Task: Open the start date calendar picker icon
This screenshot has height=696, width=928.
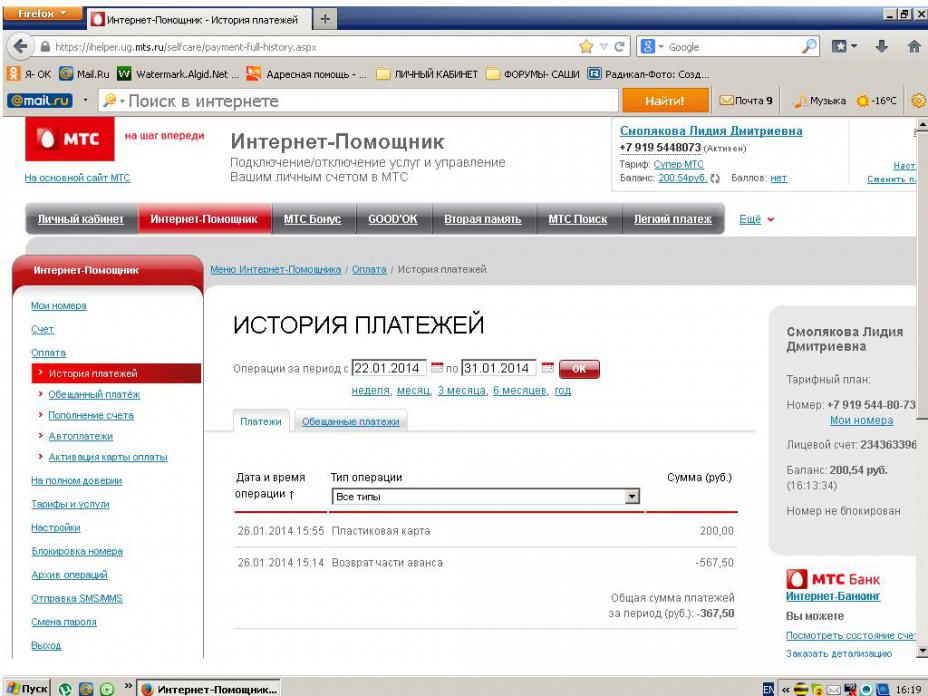Action: pos(436,367)
